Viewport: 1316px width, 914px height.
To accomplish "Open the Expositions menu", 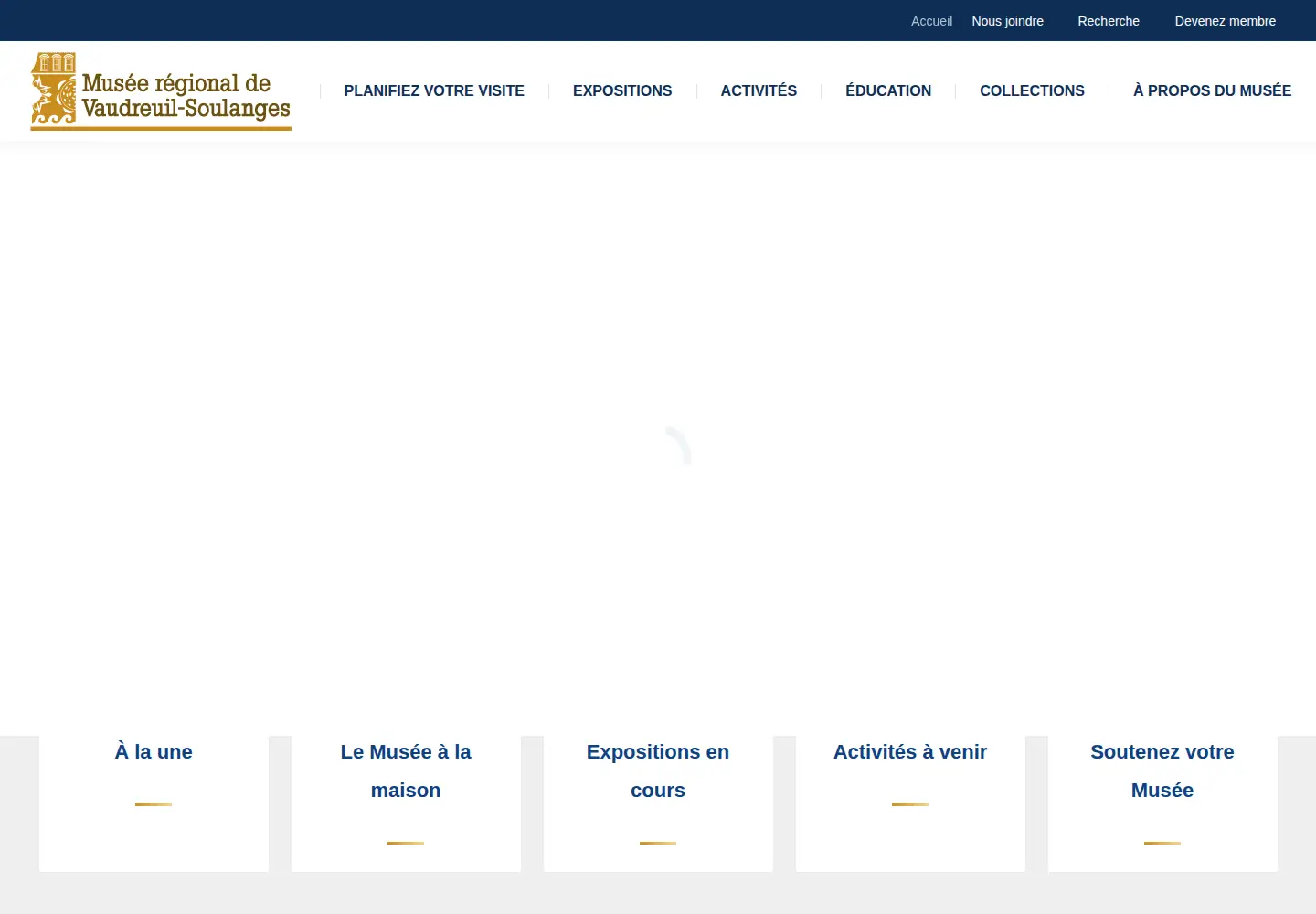I will pos(622,90).
